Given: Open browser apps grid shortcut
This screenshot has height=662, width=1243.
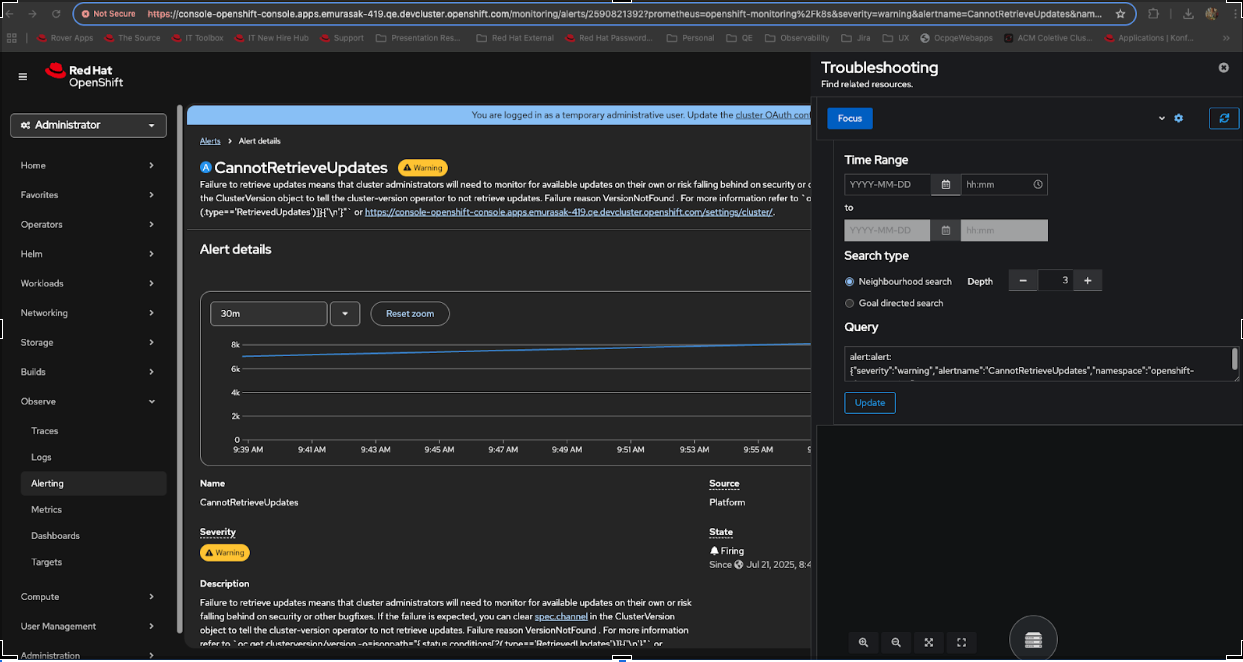Looking at the screenshot, I should click(11, 38).
